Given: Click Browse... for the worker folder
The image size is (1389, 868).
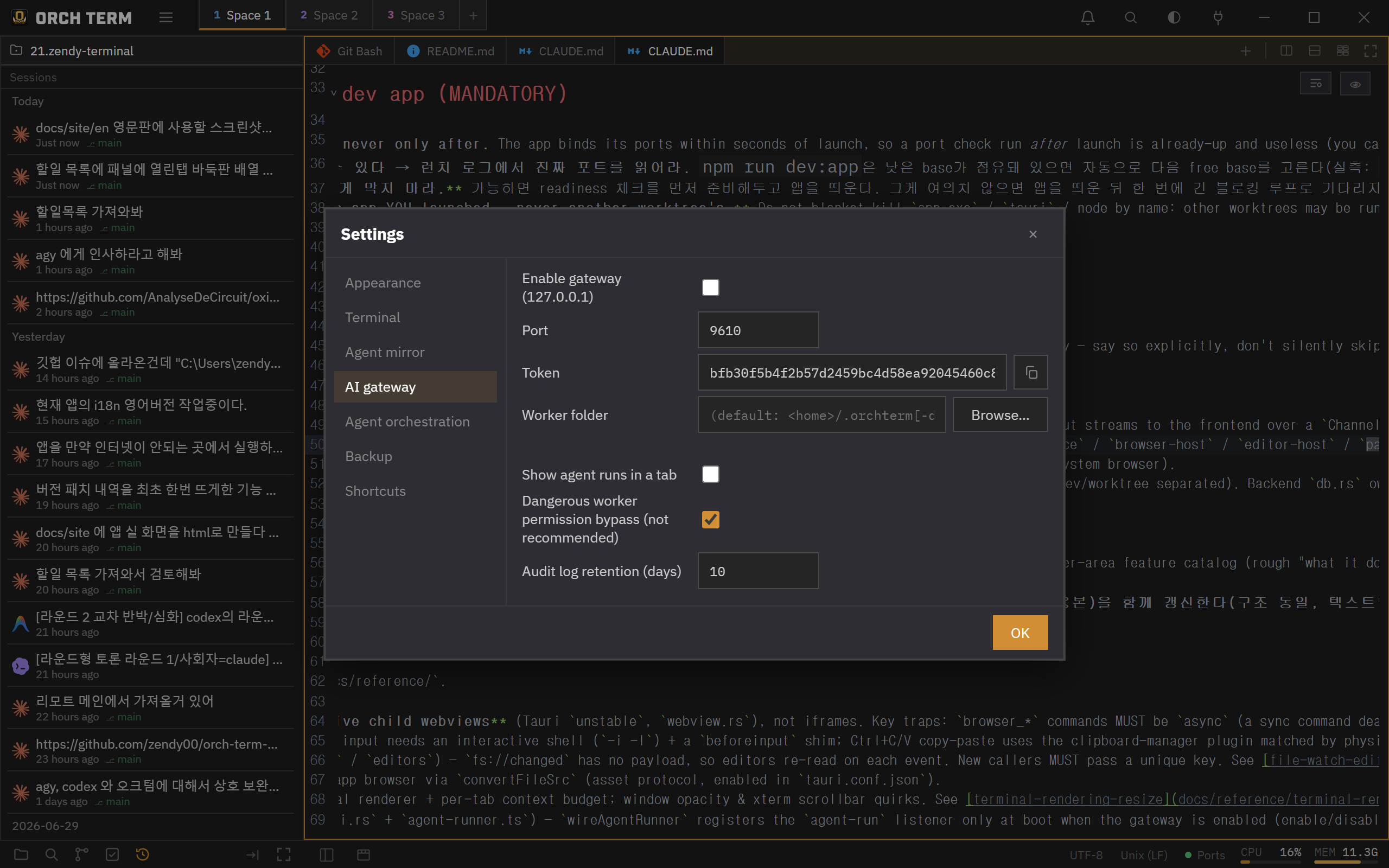Looking at the screenshot, I should (x=1000, y=415).
